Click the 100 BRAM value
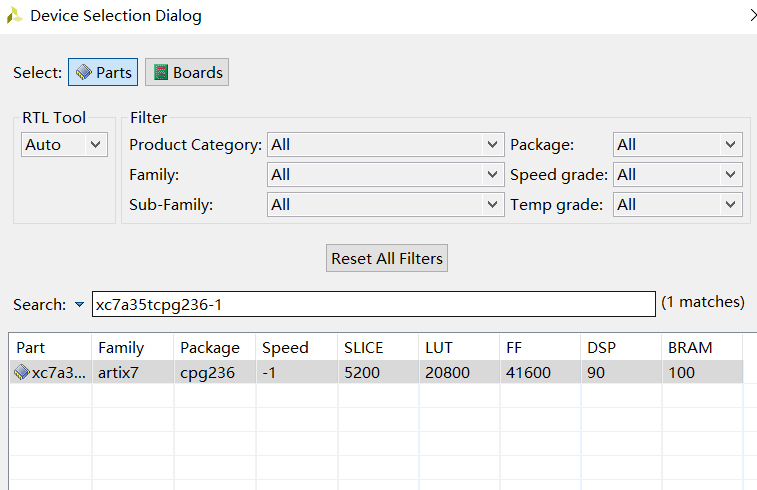 point(681,373)
